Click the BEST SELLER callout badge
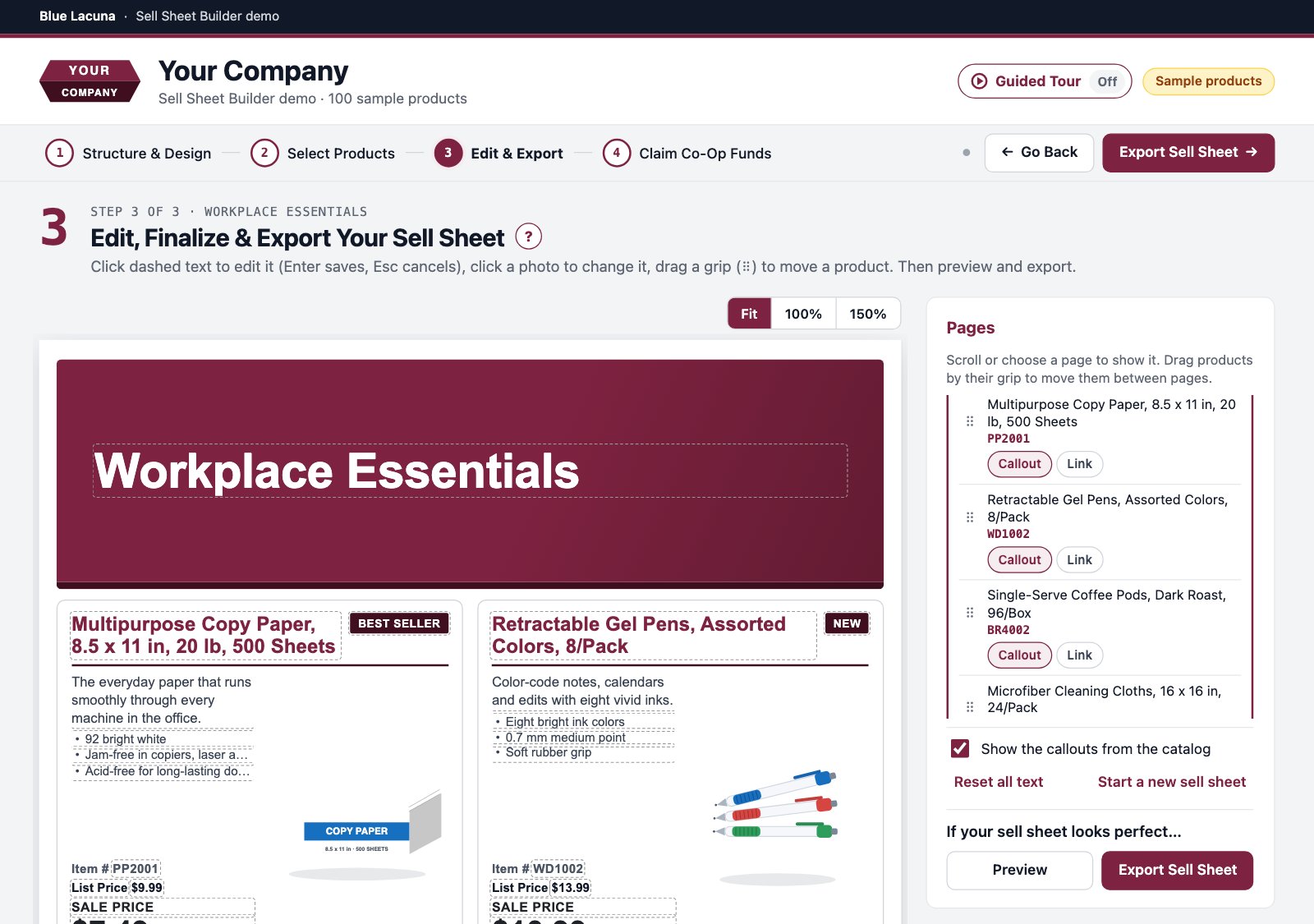 [x=399, y=623]
